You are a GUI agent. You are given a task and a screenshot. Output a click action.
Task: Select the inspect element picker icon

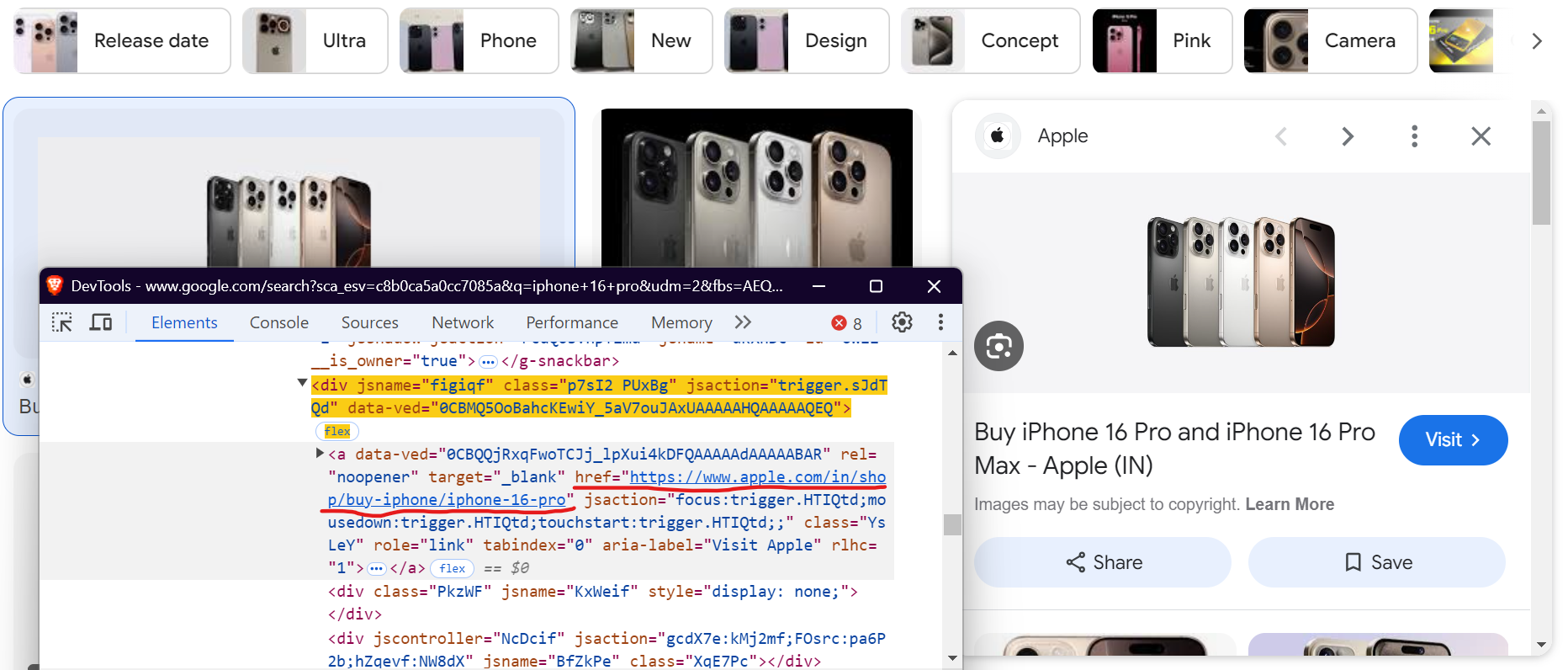62,322
